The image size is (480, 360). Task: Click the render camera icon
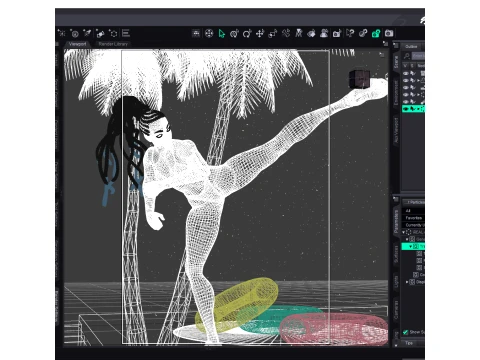389,34
